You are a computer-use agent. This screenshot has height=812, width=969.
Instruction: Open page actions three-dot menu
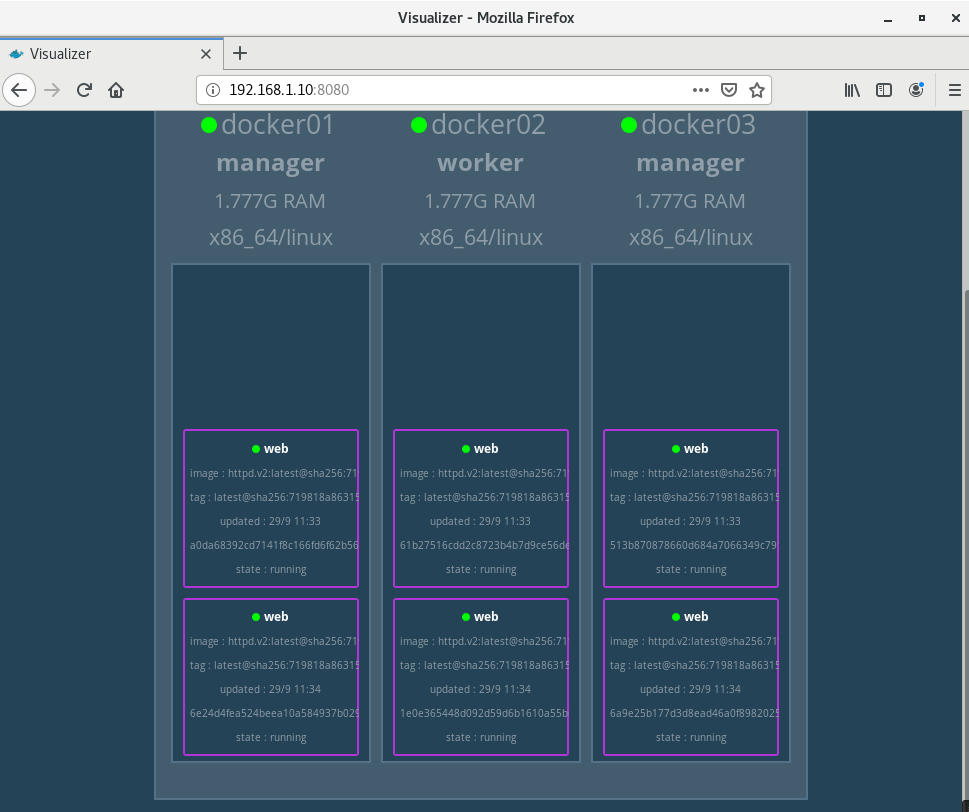[700, 90]
